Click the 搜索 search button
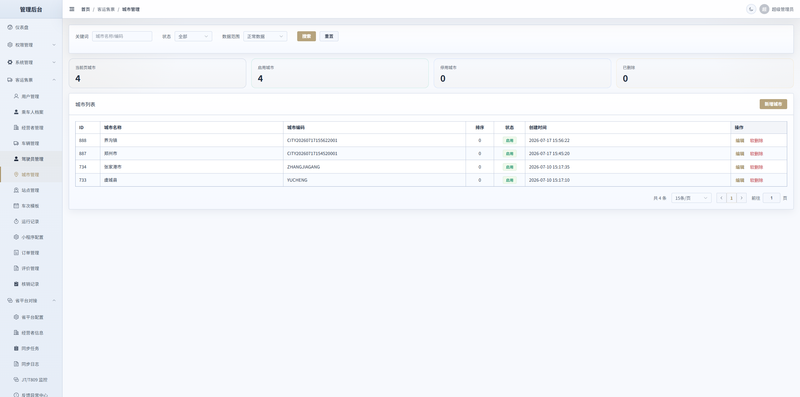The width and height of the screenshot is (800, 397). [307, 36]
